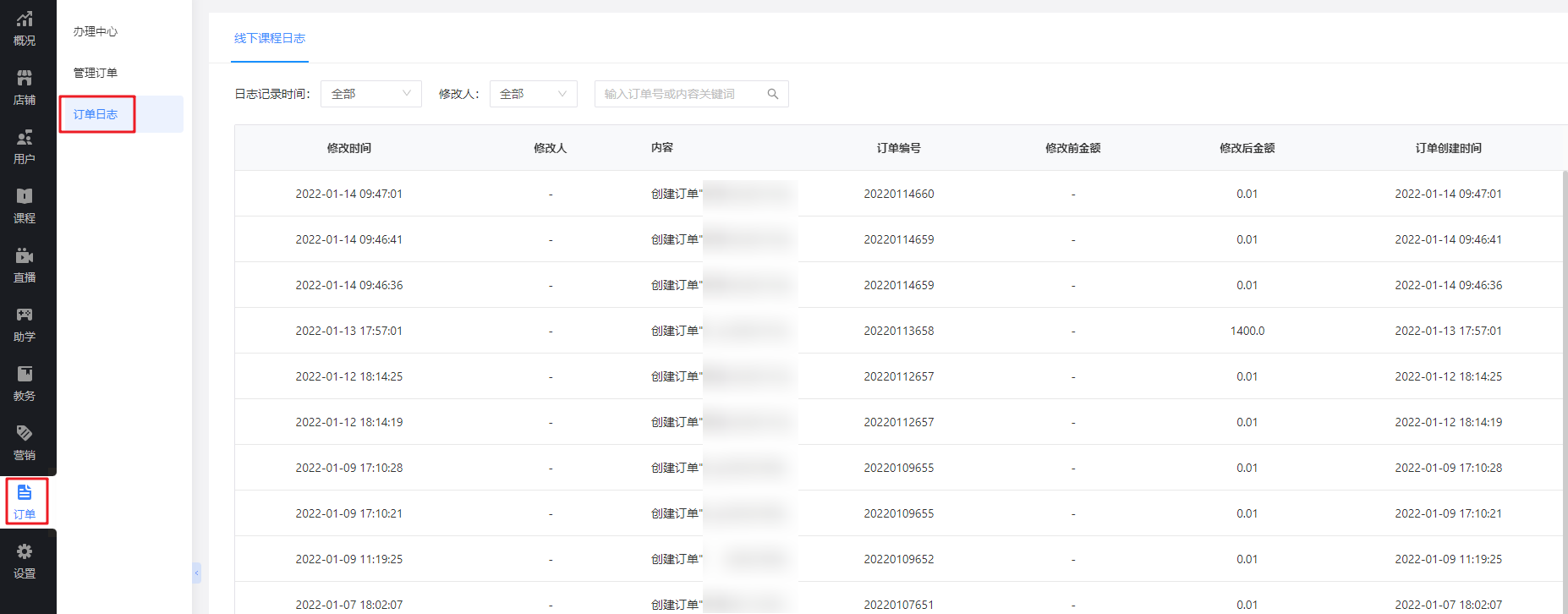Click creation time 2022-01-09 11:19:25

pos(1449,559)
